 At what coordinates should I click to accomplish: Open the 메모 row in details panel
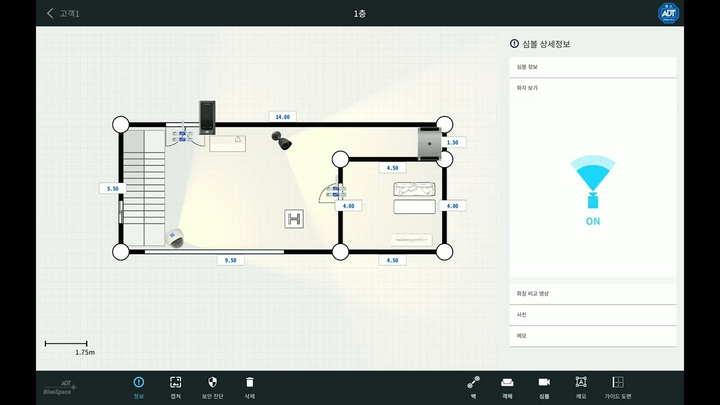tap(593, 336)
